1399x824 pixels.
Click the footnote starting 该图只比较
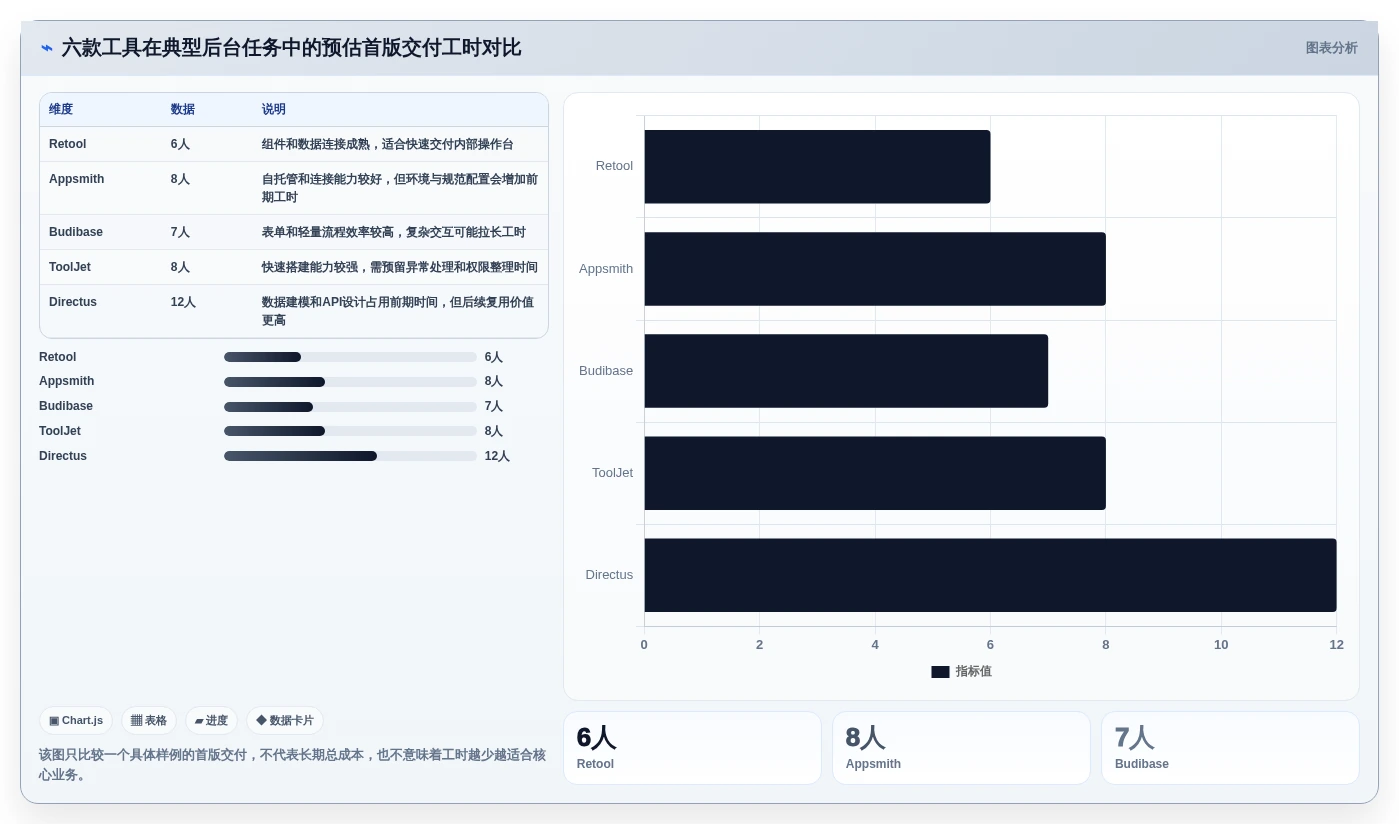coord(292,765)
